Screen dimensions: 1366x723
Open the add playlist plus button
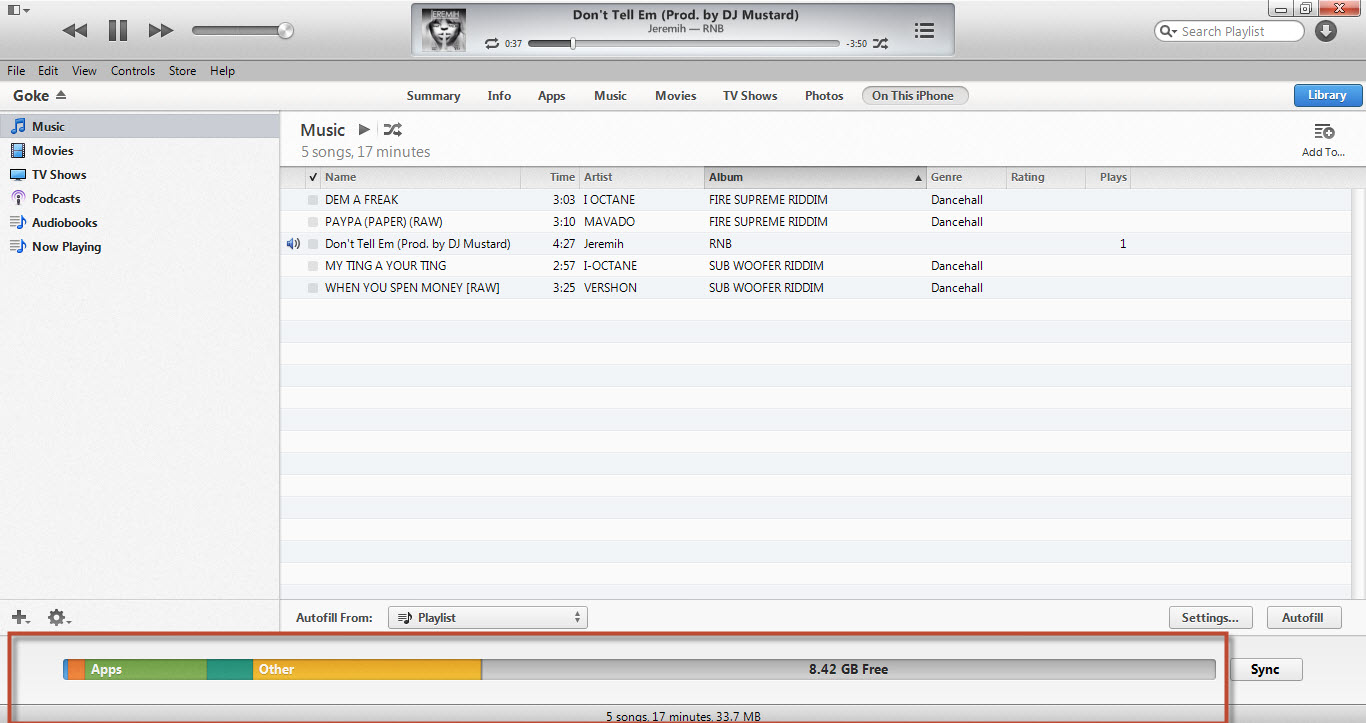tap(20, 618)
